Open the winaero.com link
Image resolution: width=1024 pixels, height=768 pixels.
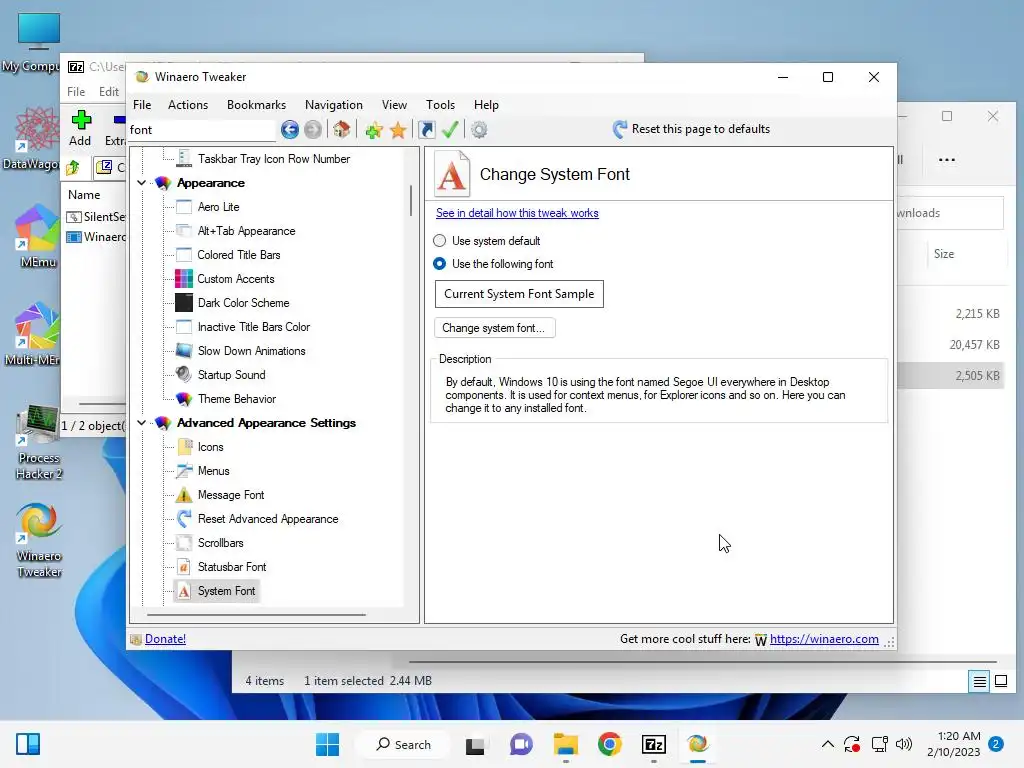click(824, 639)
